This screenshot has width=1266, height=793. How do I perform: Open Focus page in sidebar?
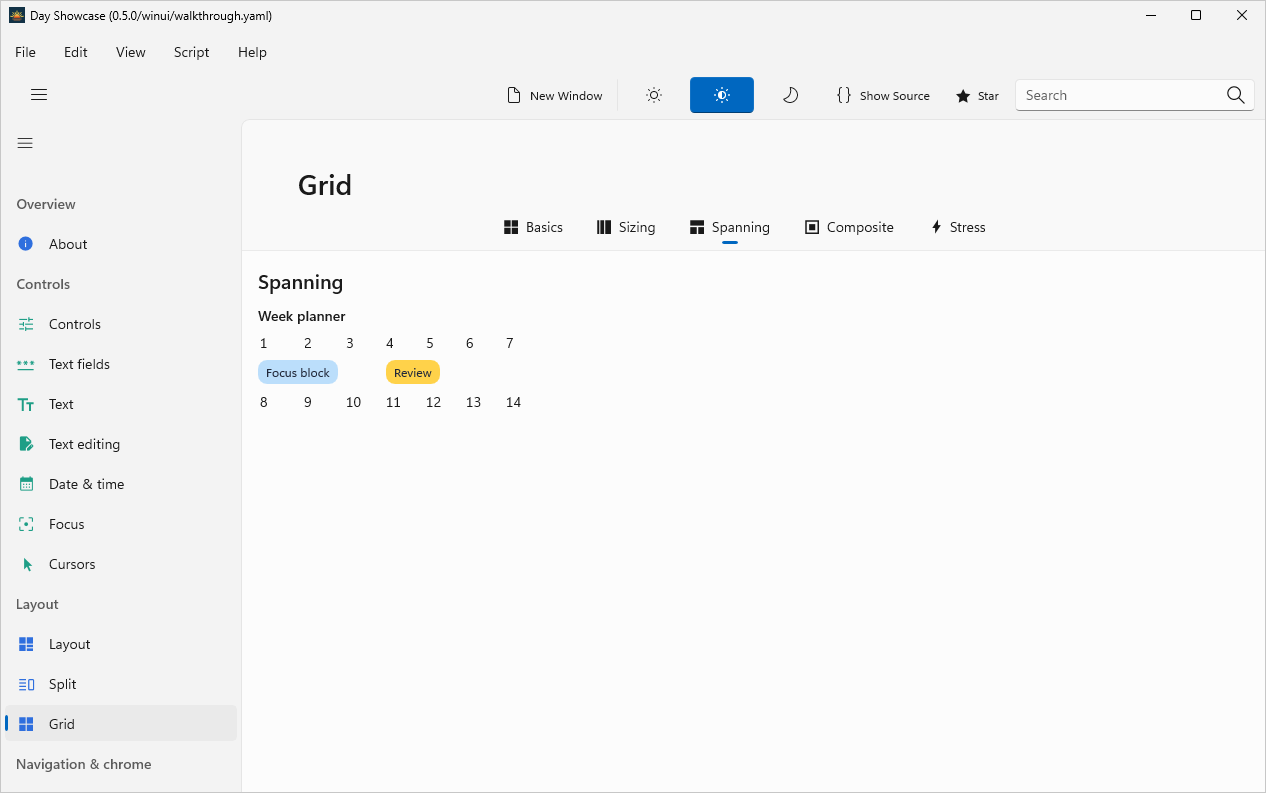pos(120,524)
